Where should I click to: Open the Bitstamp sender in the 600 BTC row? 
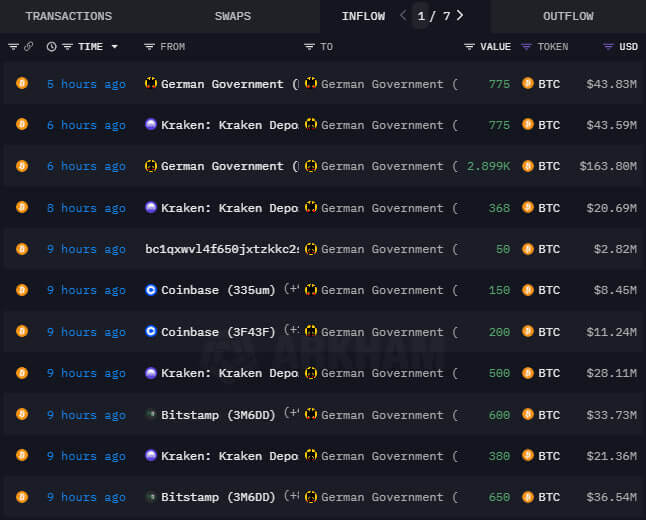pos(218,415)
